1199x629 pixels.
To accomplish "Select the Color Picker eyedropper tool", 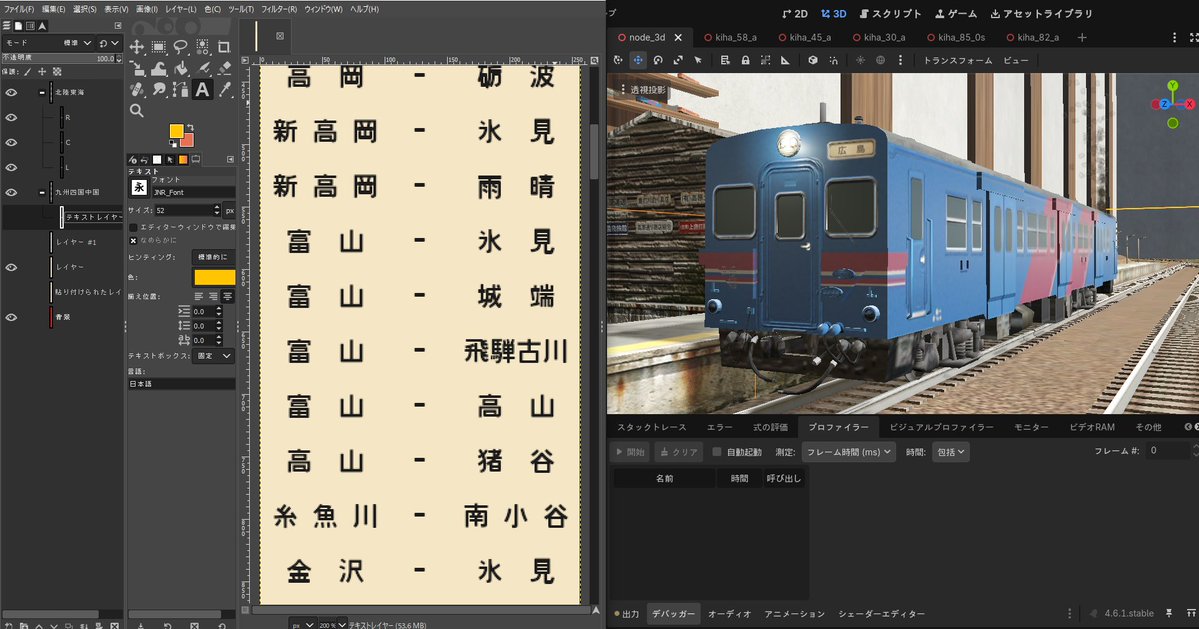I will 224,89.
